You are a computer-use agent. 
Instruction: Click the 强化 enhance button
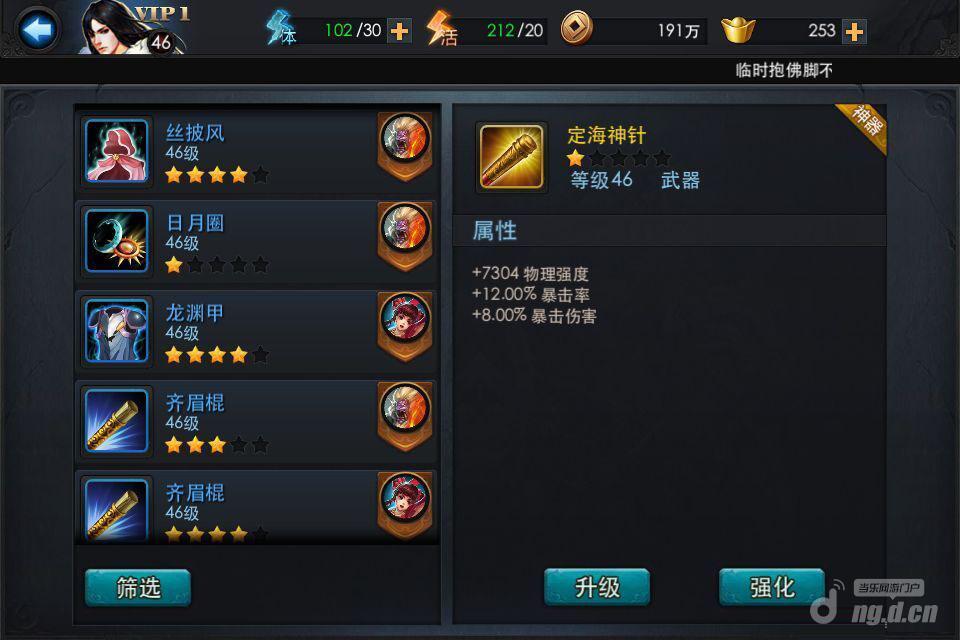point(772,587)
